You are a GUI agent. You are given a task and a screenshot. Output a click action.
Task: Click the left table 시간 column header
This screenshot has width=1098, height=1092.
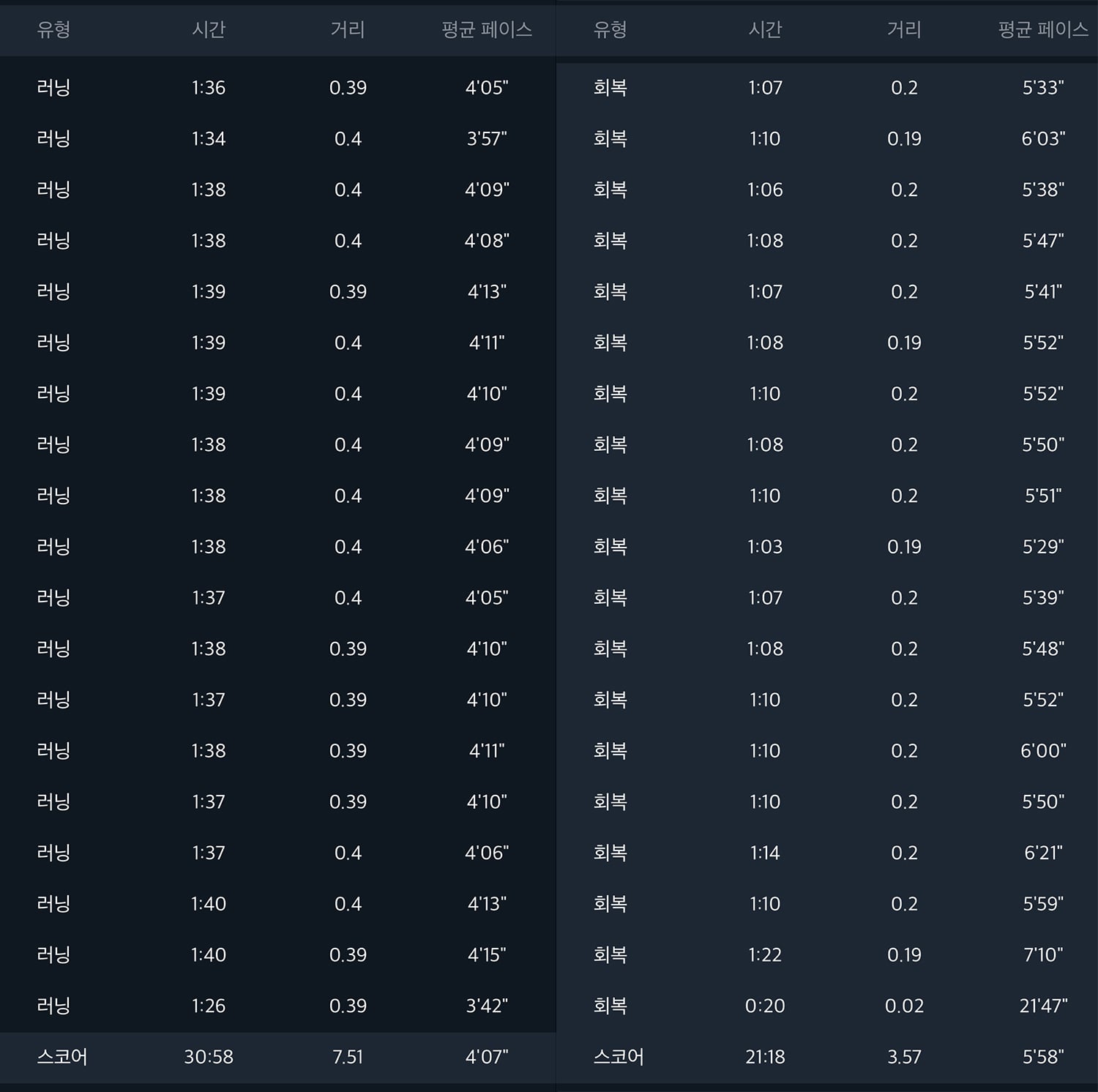(x=209, y=29)
